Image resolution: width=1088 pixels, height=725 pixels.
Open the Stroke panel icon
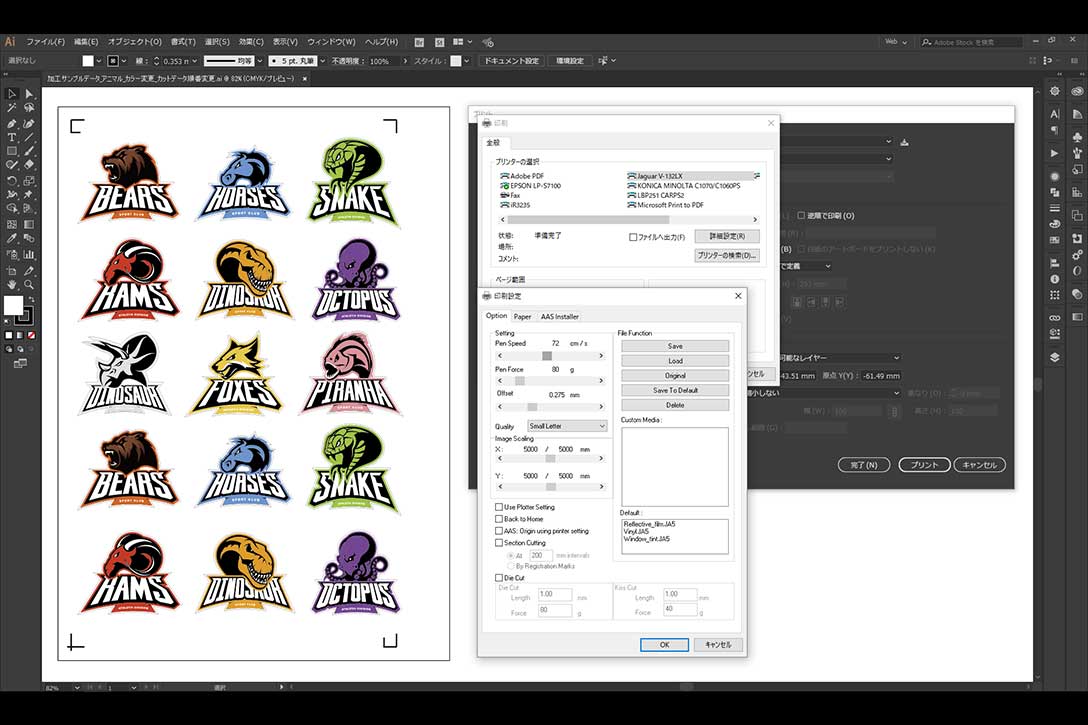(1055, 208)
